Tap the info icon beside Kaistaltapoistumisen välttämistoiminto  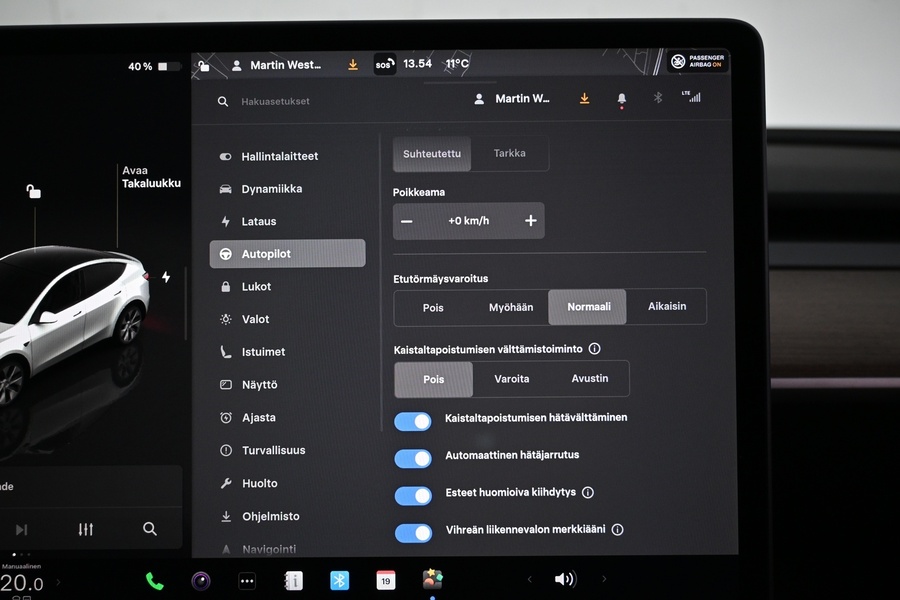(594, 349)
